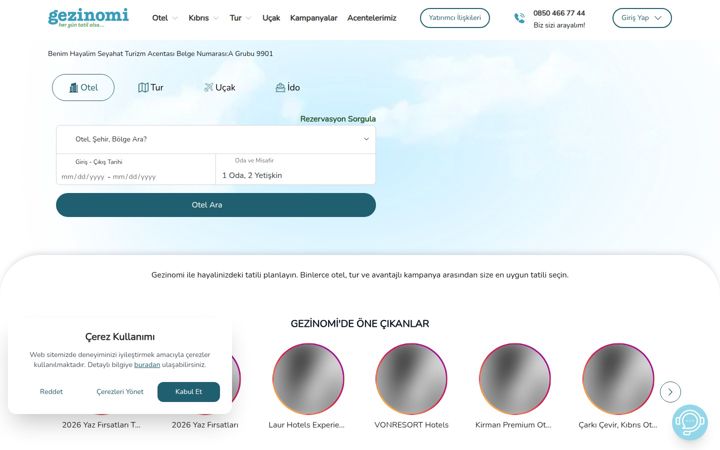This screenshot has width=720, height=450.
Task: Click the next carousel arrow
Action: pos(670,392)
